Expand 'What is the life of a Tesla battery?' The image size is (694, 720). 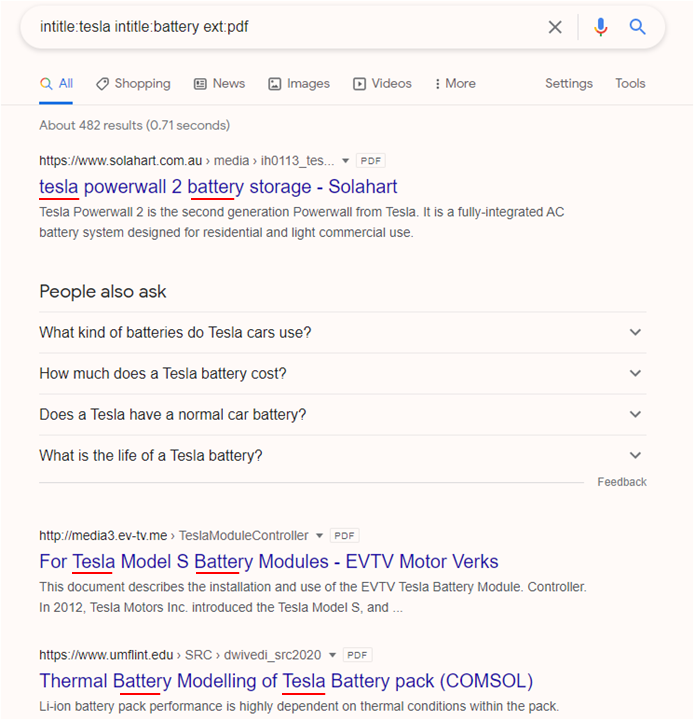click(x=343, y=456)
